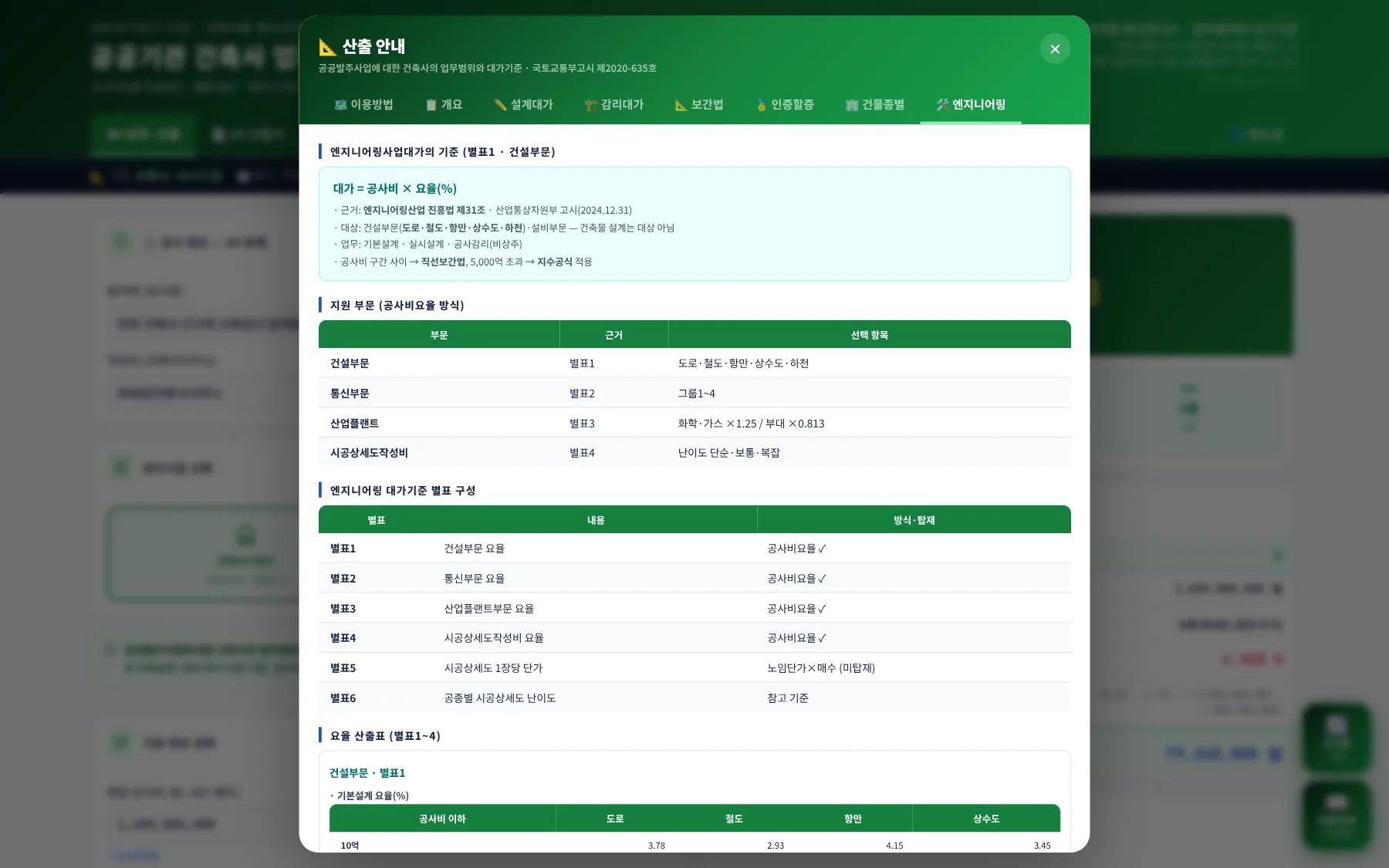This screenshot has width=1389, height=868.
Task: Select the 설계대가 tab
Action: click(523, 104)
